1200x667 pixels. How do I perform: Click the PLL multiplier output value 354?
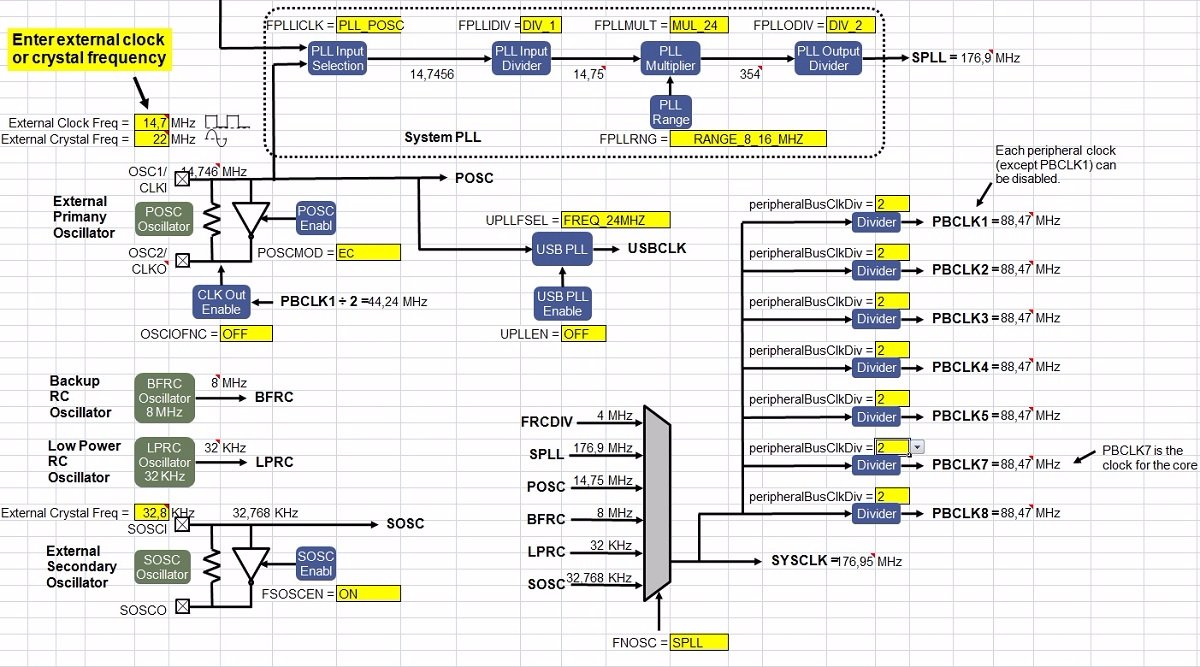(750, 74)
